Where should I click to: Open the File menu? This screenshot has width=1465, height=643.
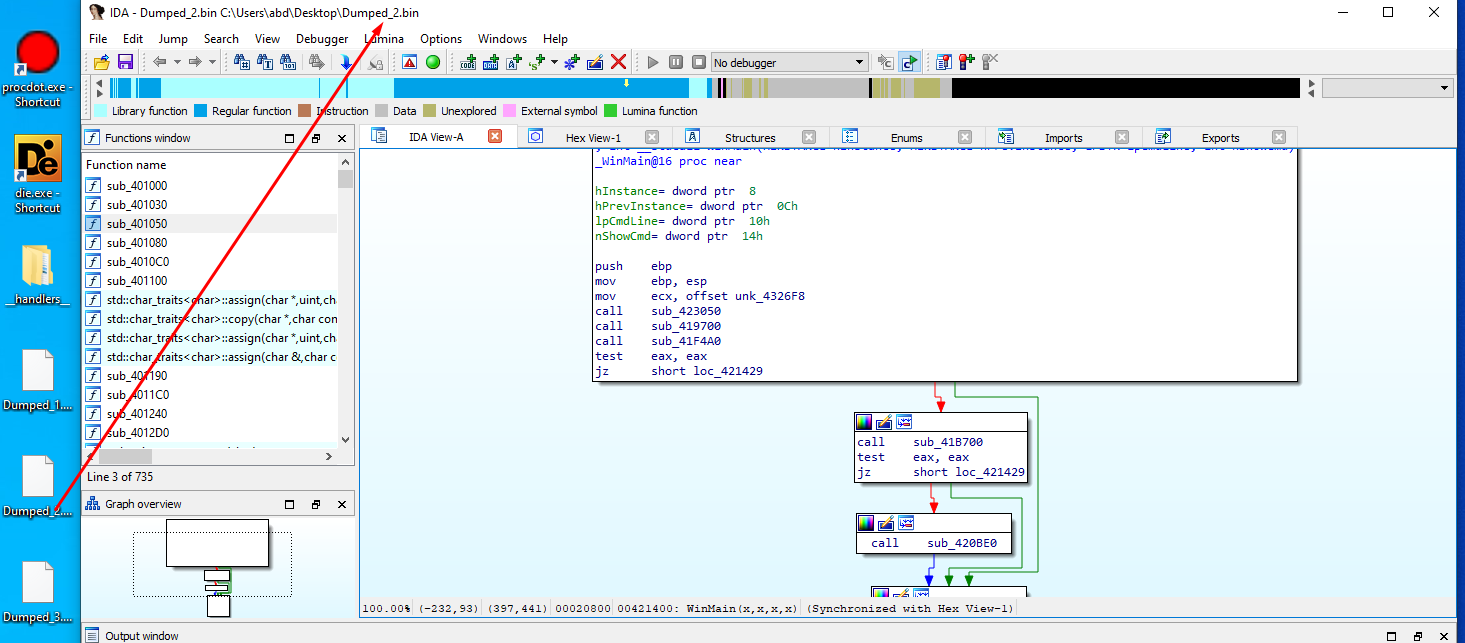98,39
